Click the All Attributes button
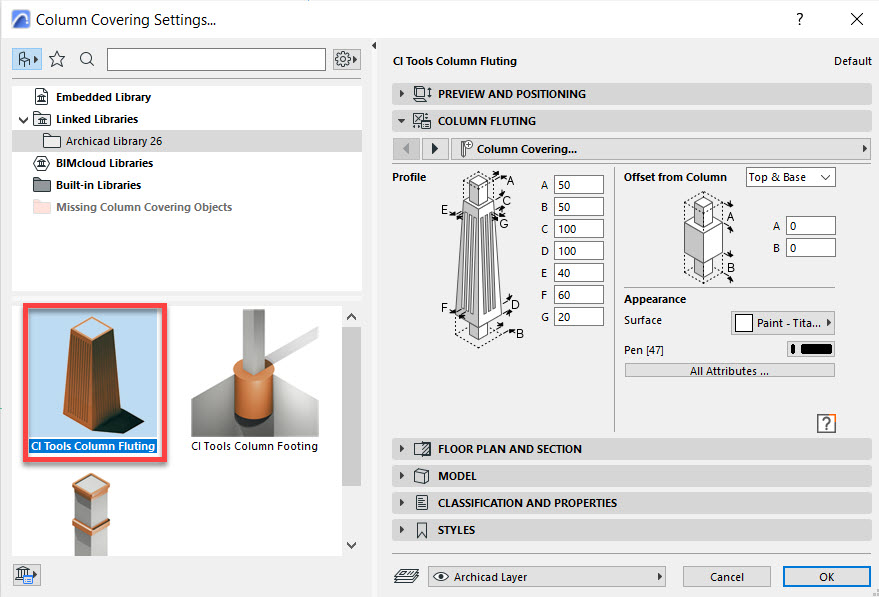The height and width of the screenshot is (597, 879). (x=729, y=371)
